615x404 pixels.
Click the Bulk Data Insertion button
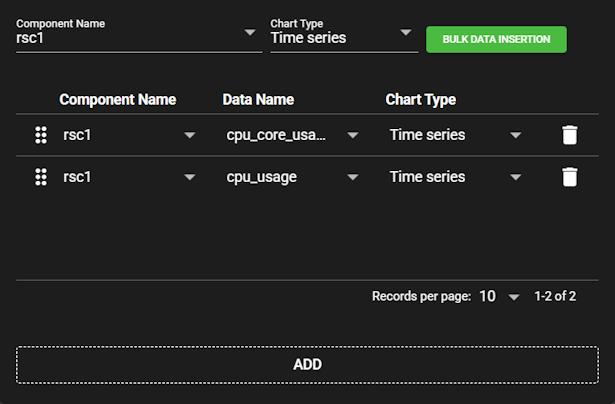pos(496,39)
